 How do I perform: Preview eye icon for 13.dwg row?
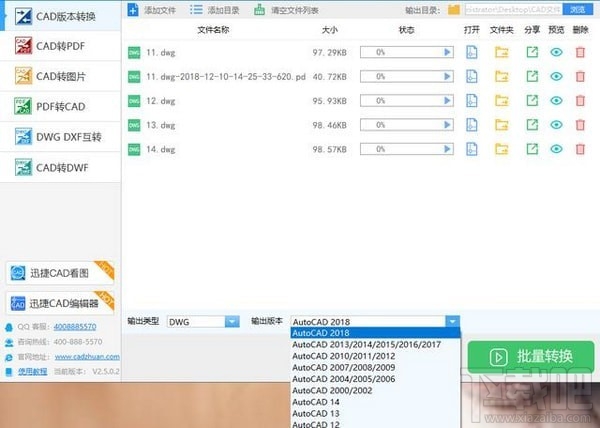click(556, 125)
